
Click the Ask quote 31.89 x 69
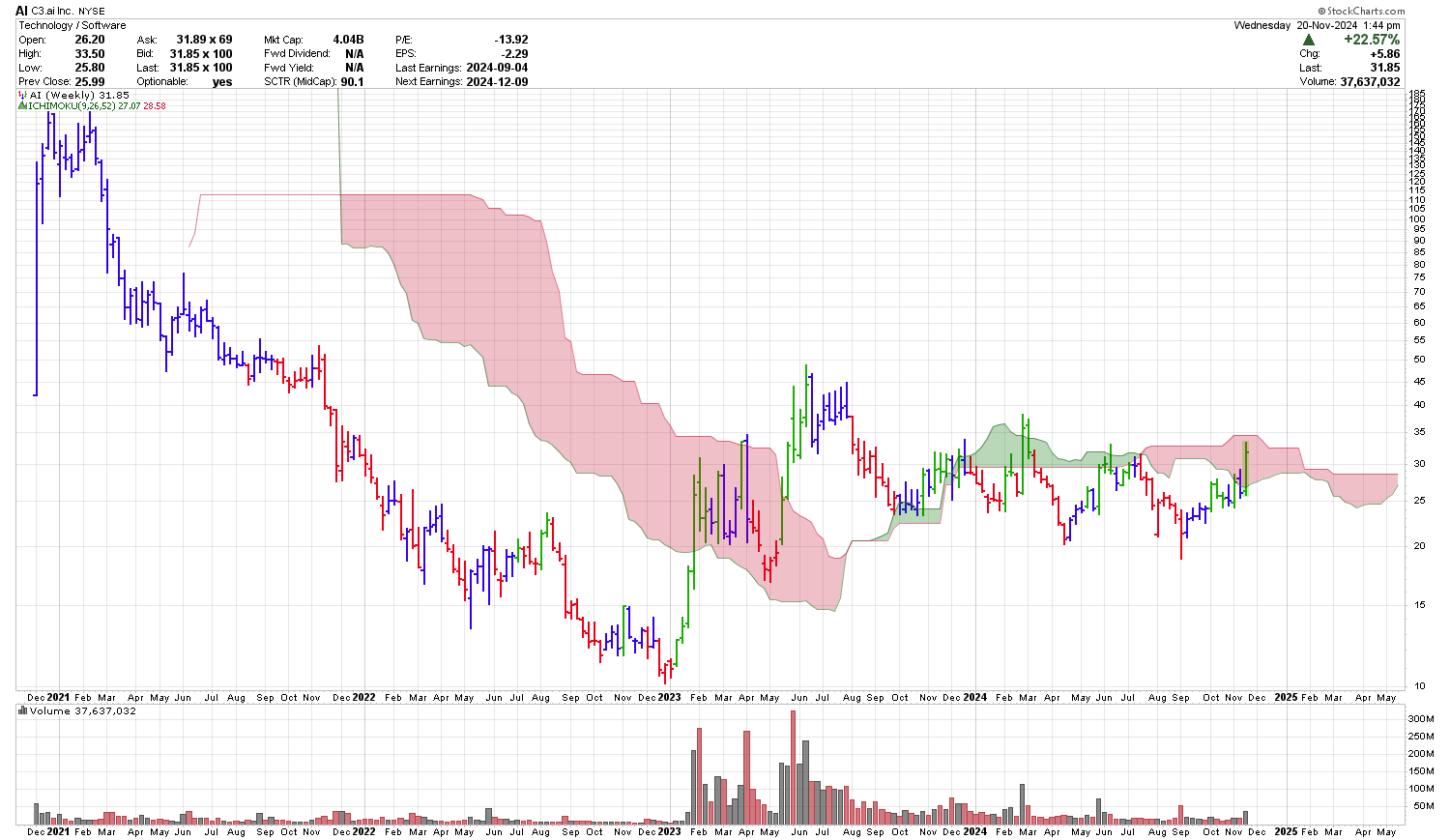point(204,40)
